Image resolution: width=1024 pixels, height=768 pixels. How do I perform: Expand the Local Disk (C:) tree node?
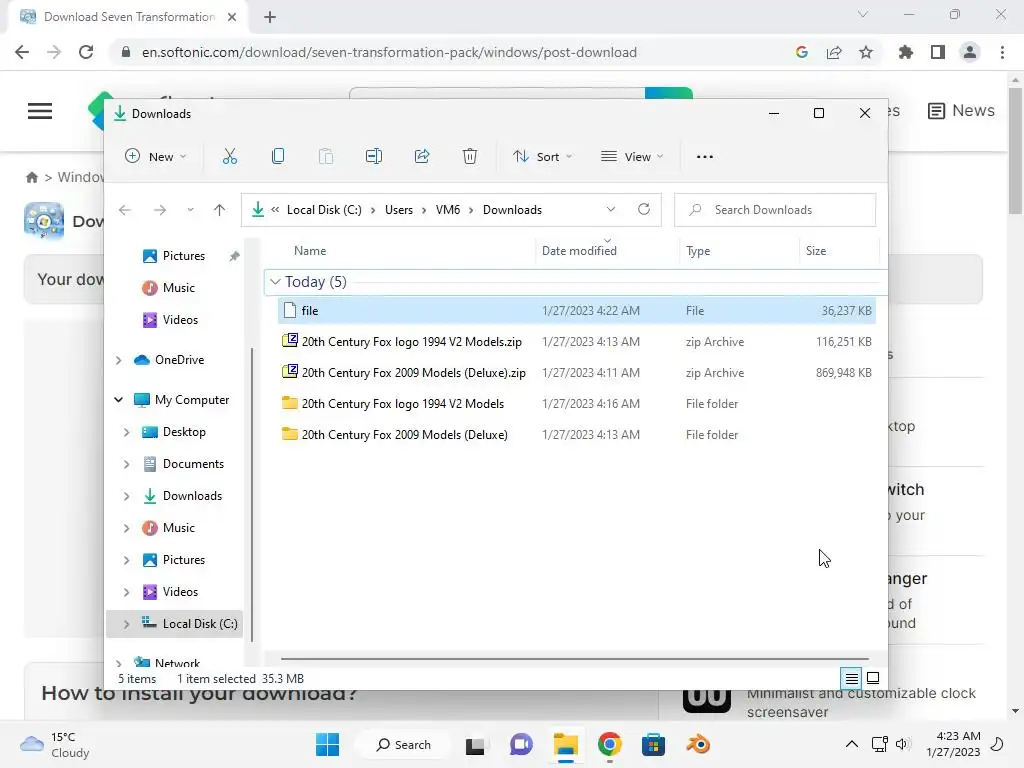127,624
